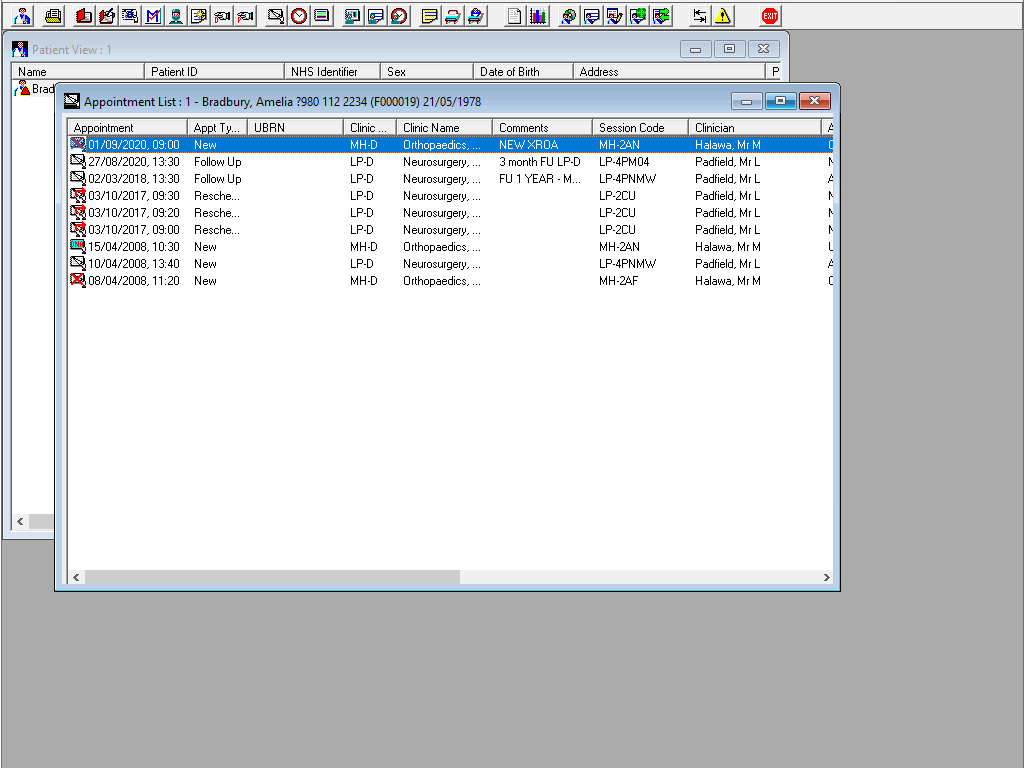
Task: Click Sex column header in Patient View
Action: (x=427, y=71)
